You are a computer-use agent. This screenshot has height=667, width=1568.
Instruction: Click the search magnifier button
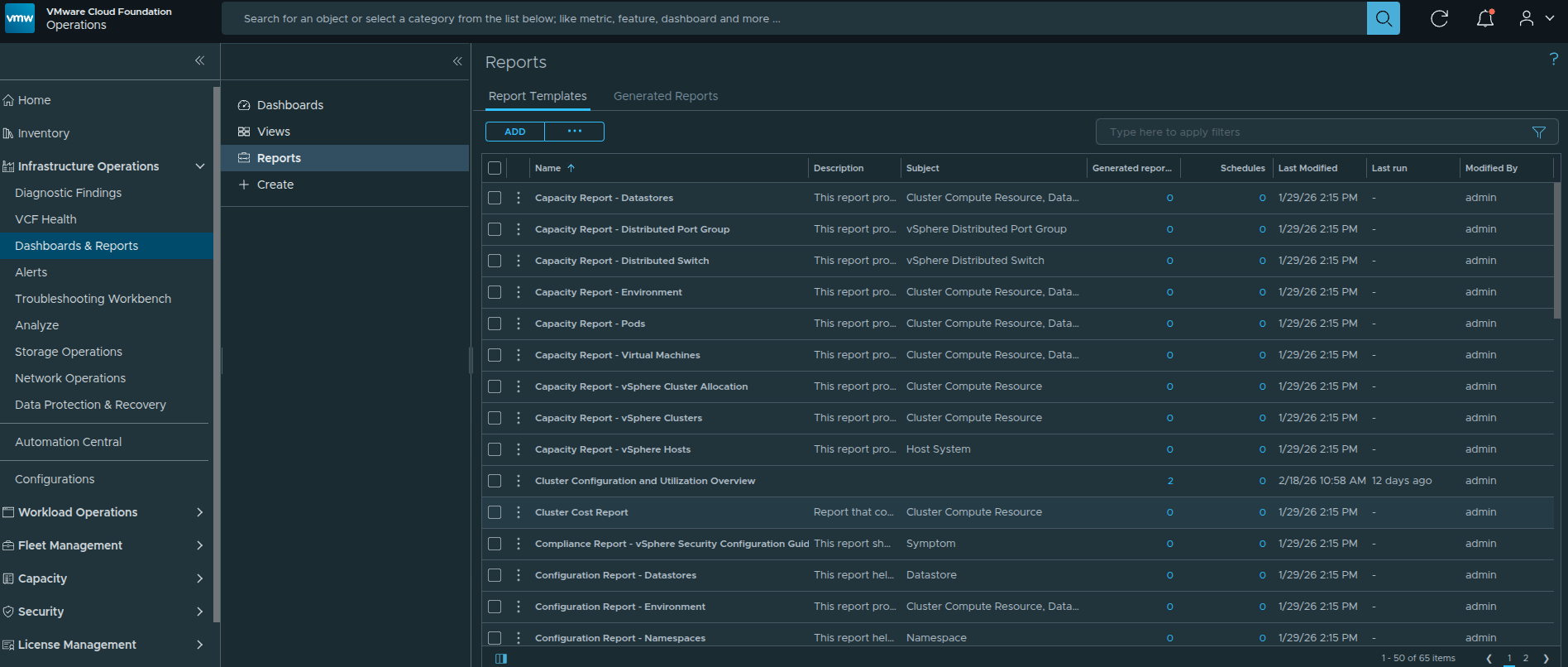(x=1383, y=18)
